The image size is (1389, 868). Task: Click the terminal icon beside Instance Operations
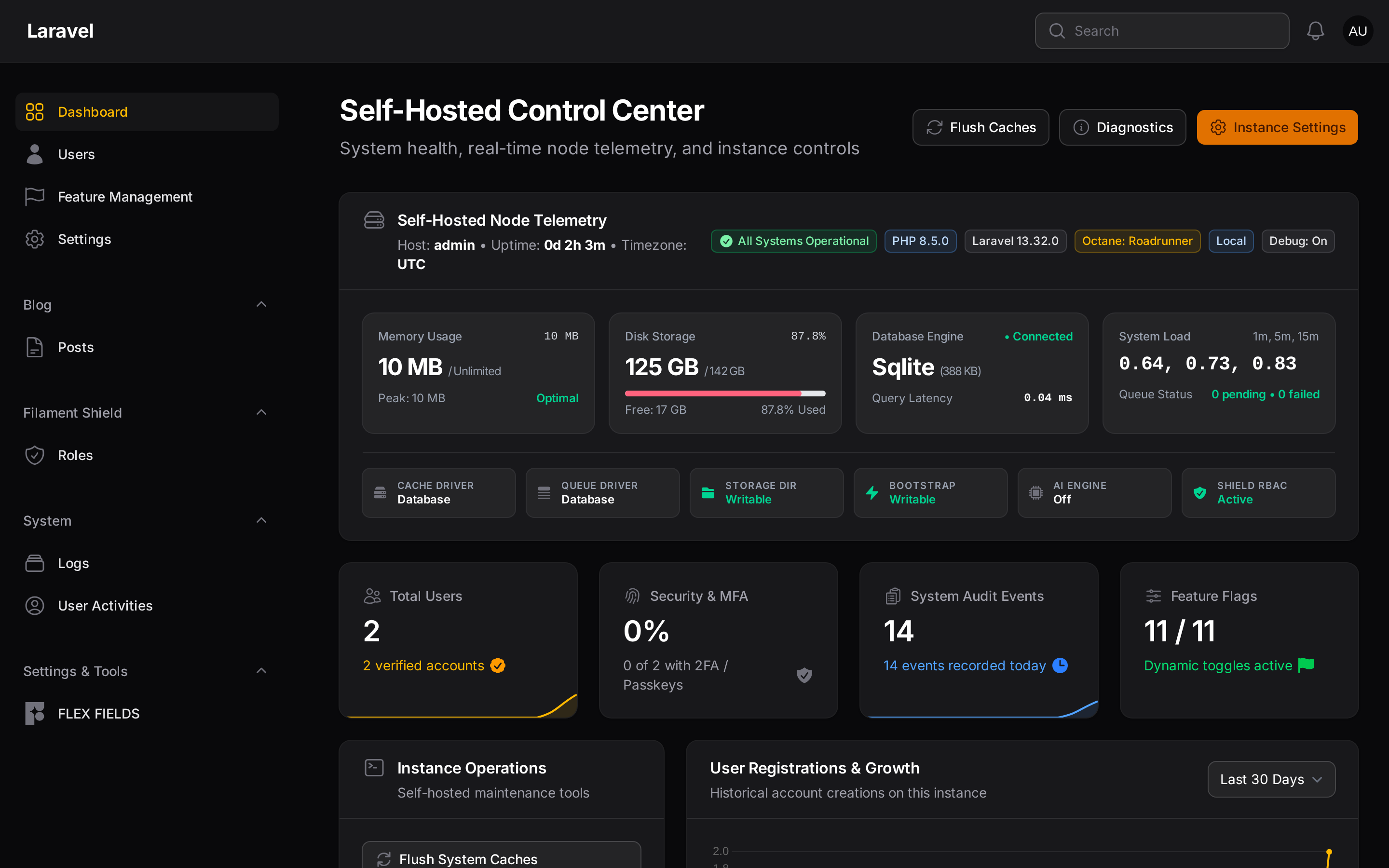(x=374, y=768)
